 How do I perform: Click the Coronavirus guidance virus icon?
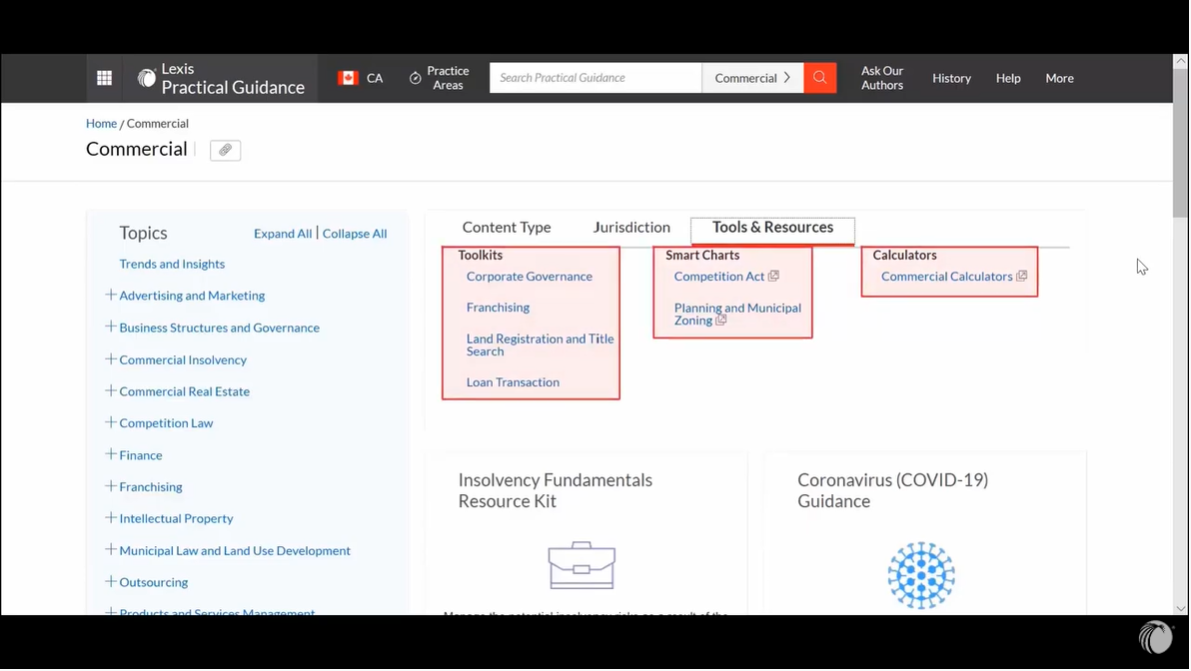921,575
